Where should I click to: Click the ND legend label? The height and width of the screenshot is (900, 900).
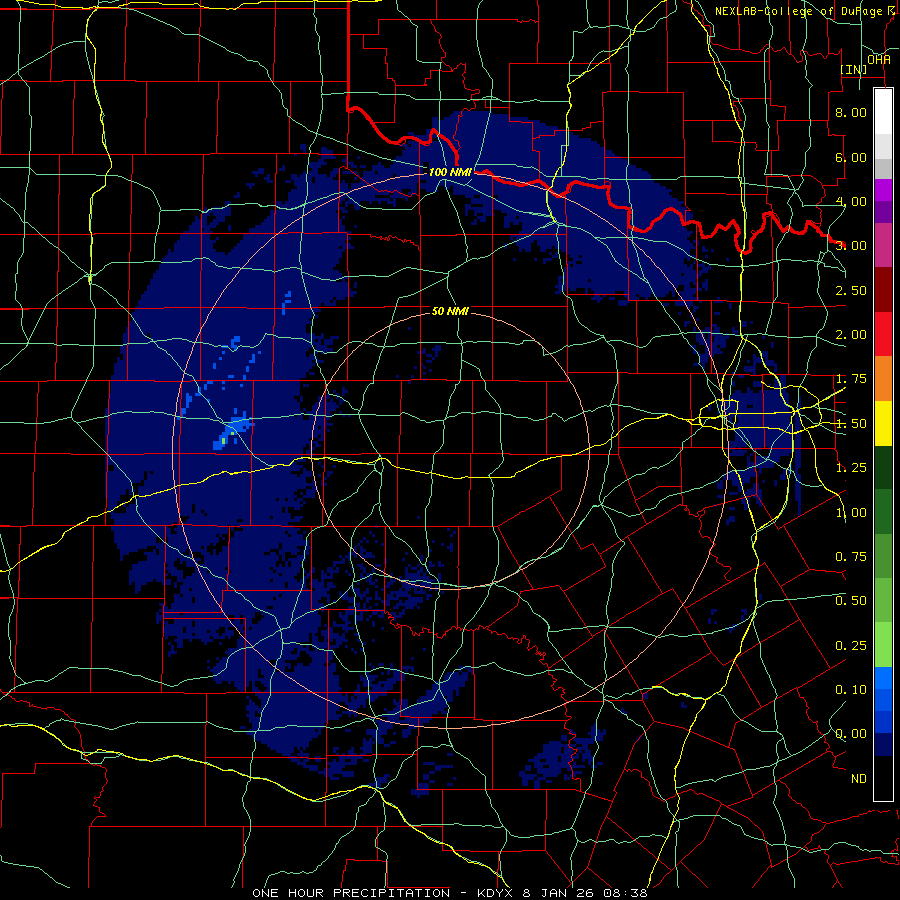point(859,779)
